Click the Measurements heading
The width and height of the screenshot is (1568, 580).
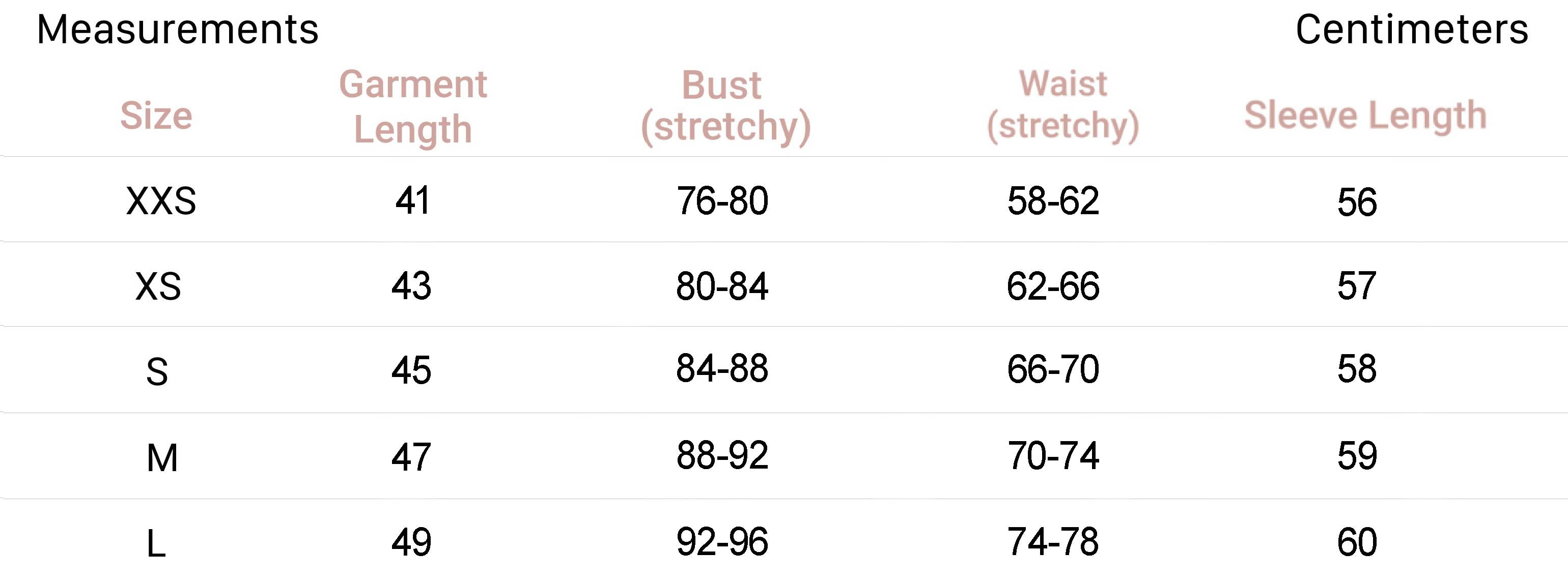coord(177,29)
